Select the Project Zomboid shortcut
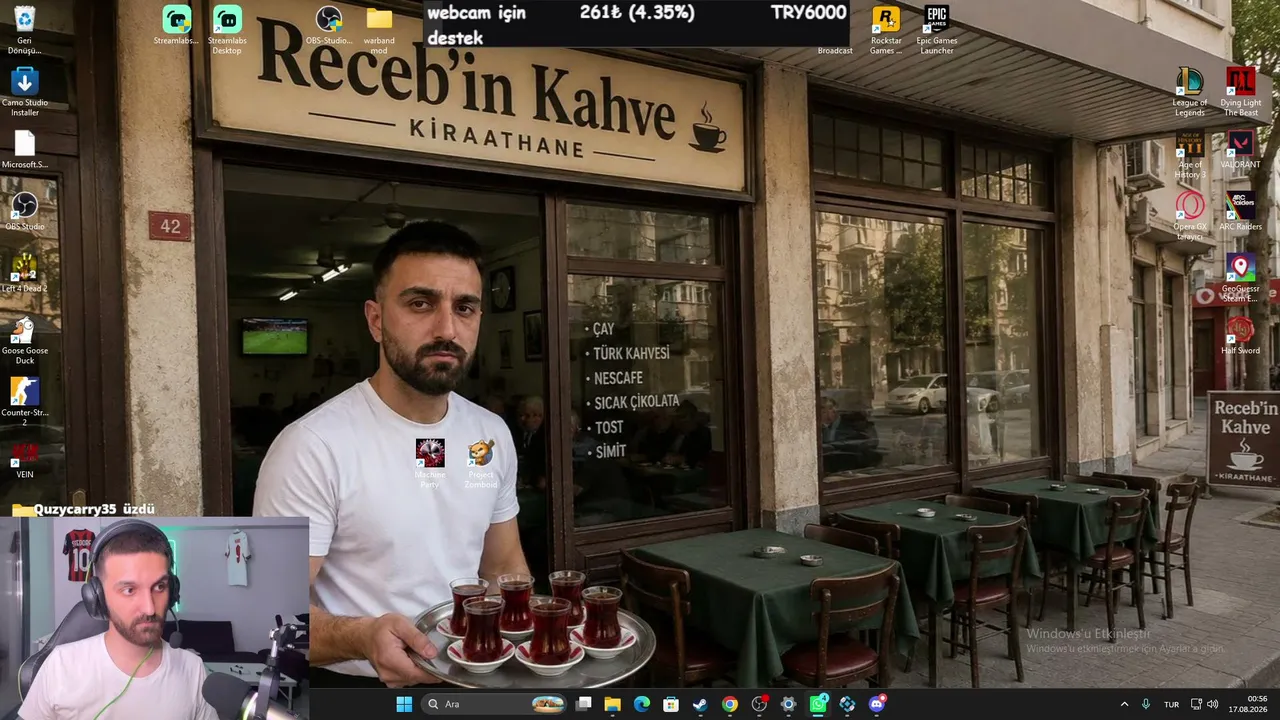The width and height of the screenshot is (1280, 720). point(481,464)
